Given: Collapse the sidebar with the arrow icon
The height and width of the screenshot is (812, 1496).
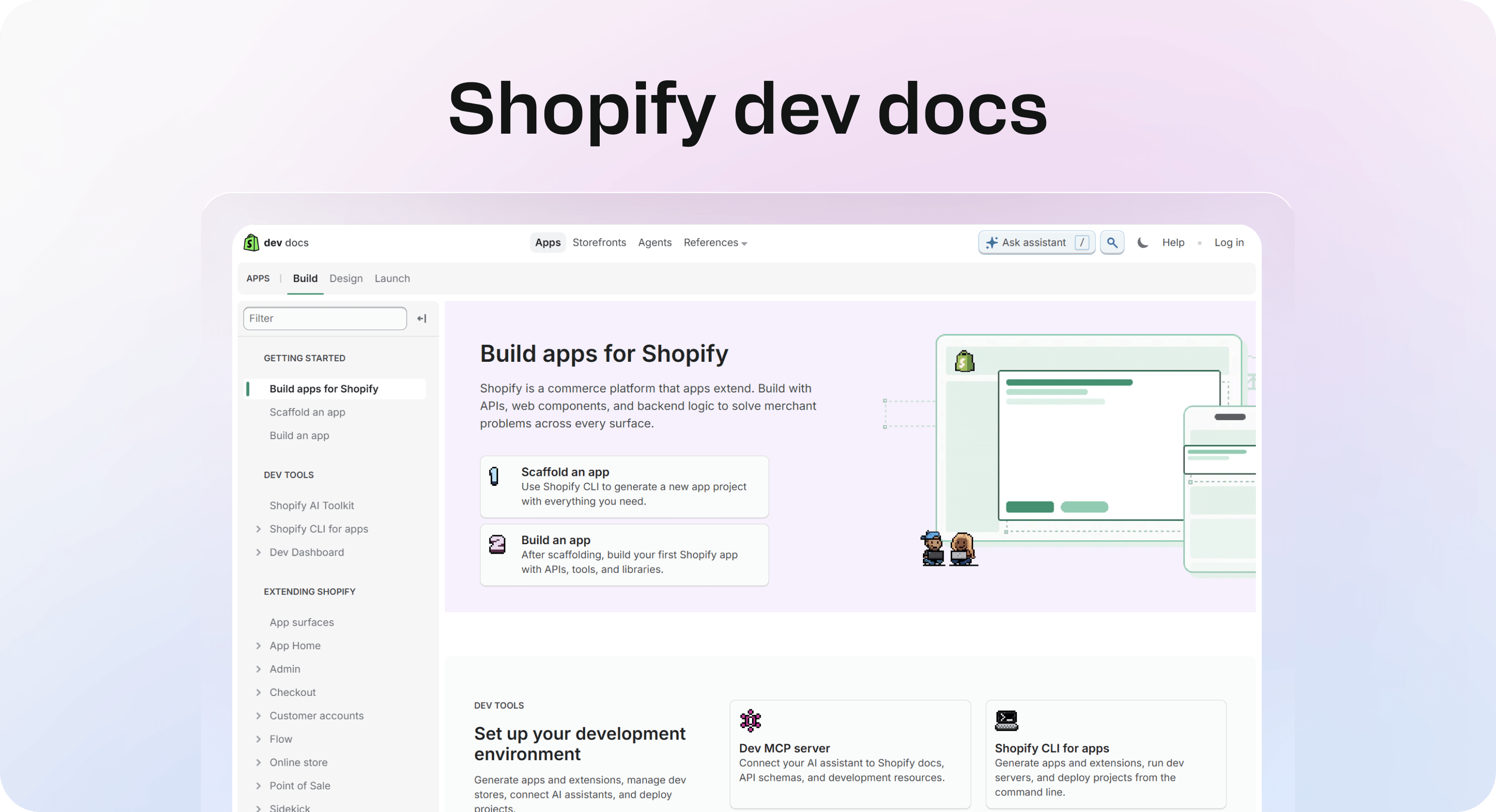Looking at the screenshot, I should pos(422,319).
